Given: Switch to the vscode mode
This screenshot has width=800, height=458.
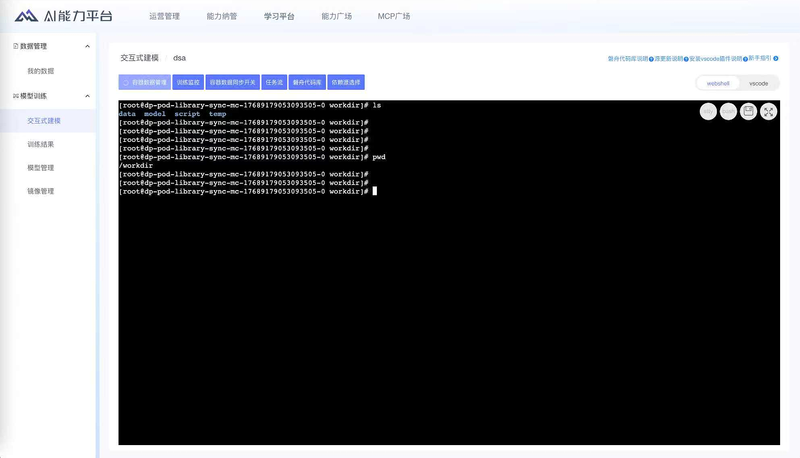Looking at the screenshot, I should [x=758, y=83].
